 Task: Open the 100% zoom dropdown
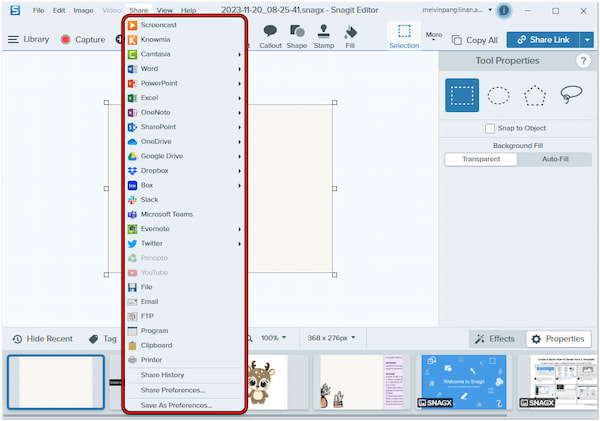(274, 338)
